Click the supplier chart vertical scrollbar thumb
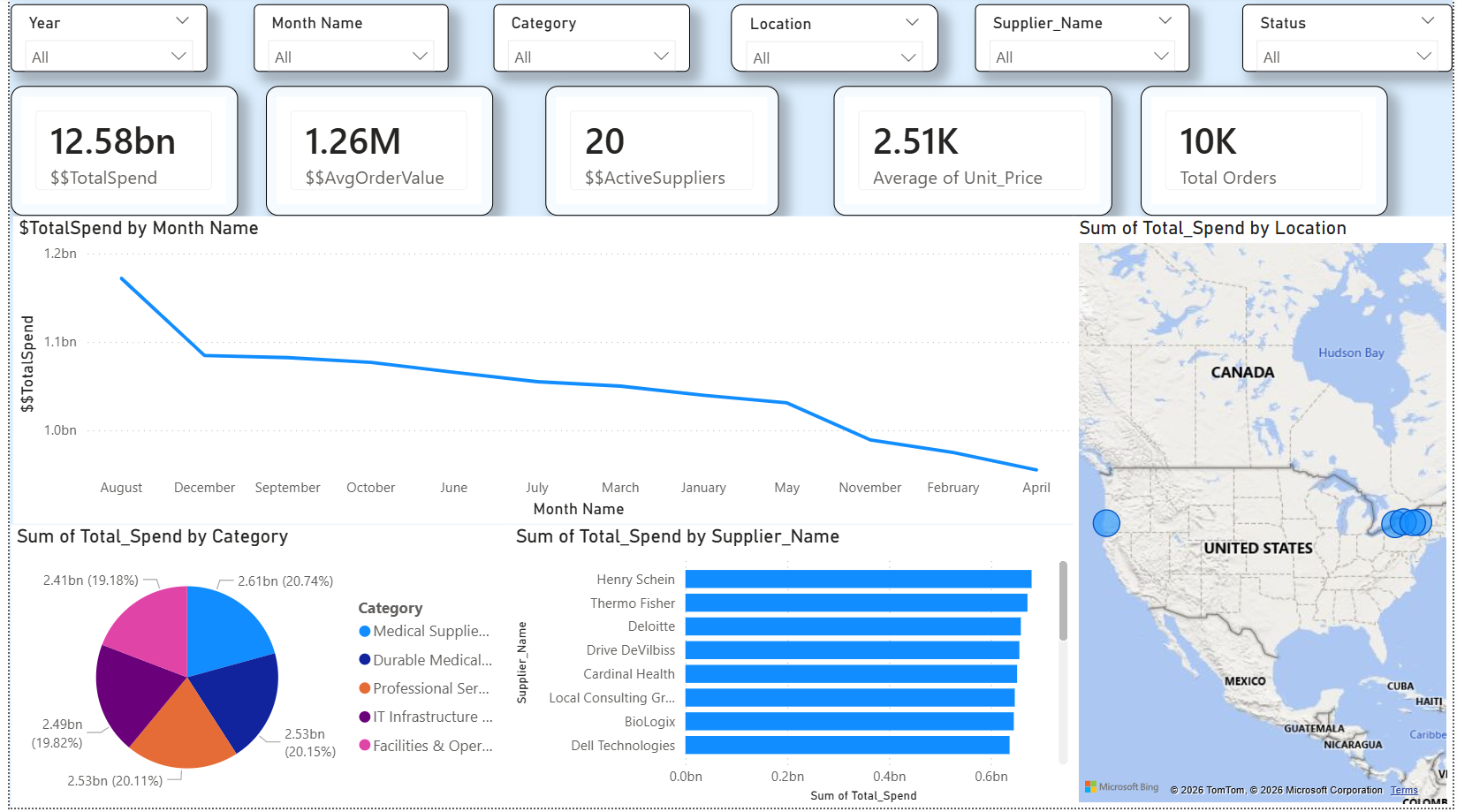Image resolution: width=1457 pixels, height=812 pixels. [1063, 601]
